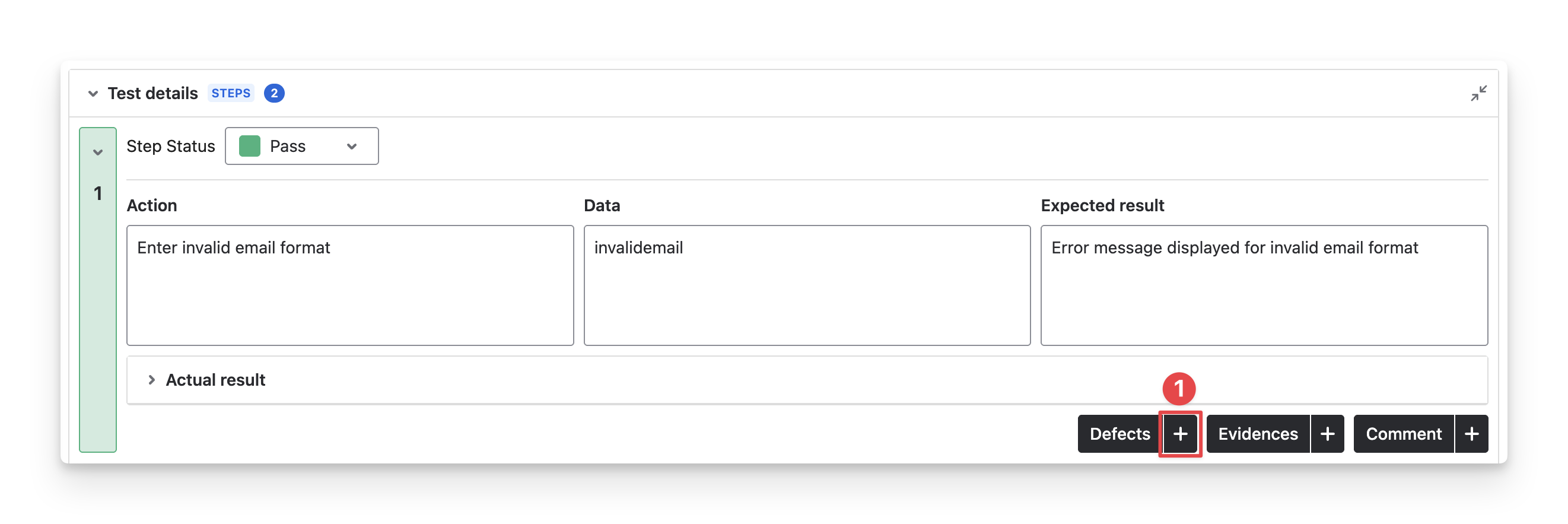The image size is (1568, 524).
Task: Collapse step 1 using green bar chevron
Action: point(97,152)
